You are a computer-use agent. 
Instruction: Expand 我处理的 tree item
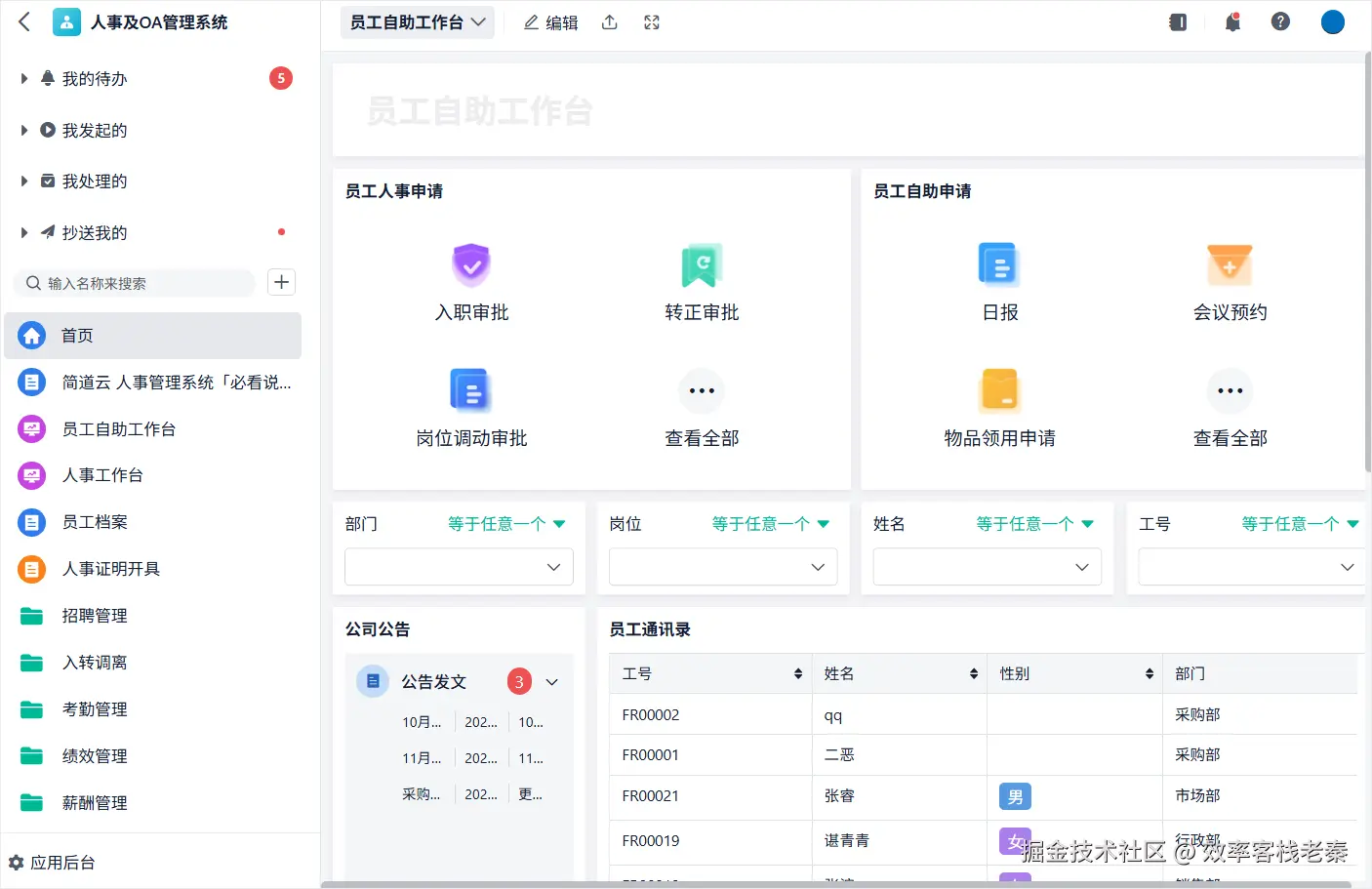point(24,181)
